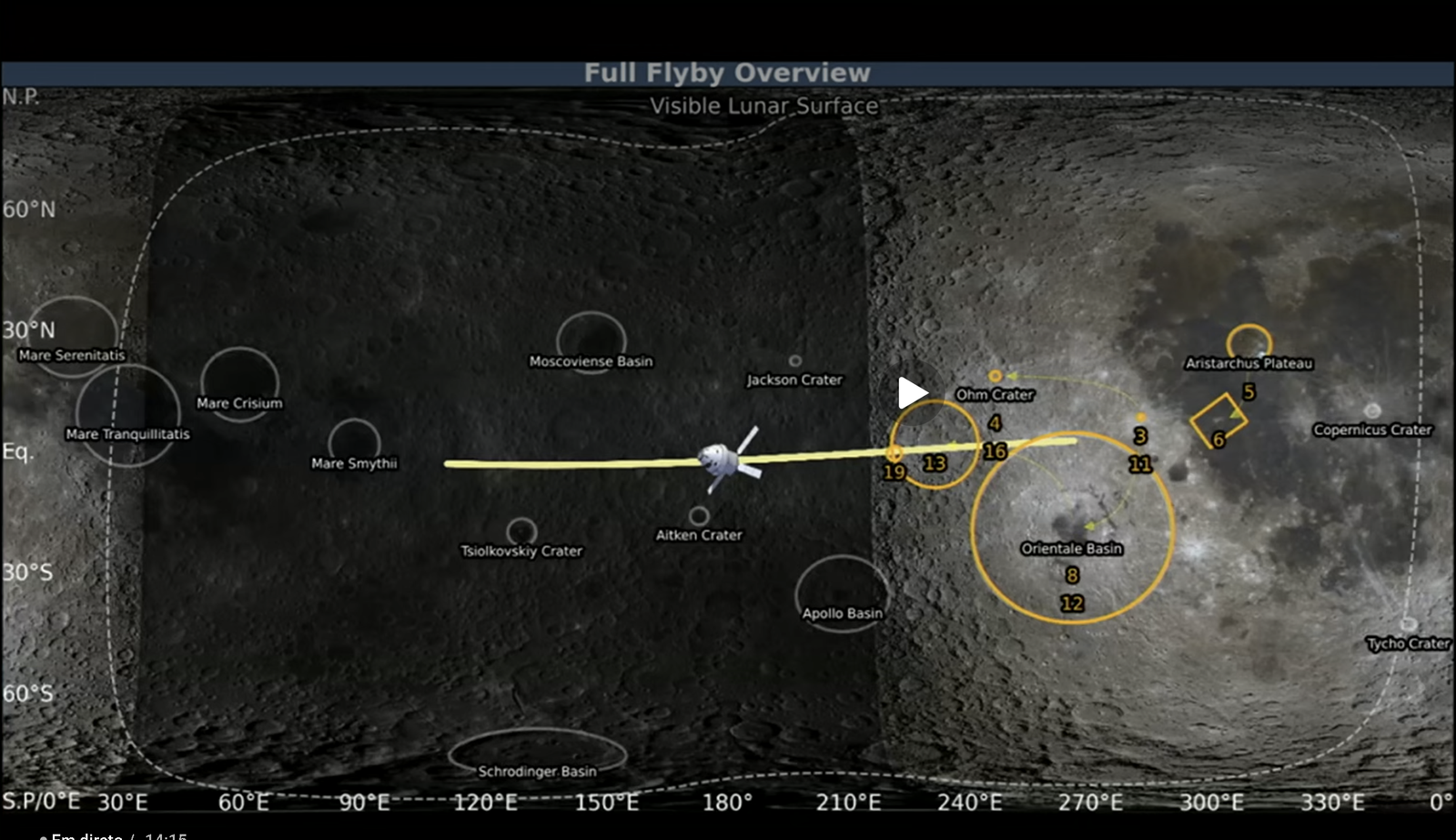Click the Orientale Basin label
1456x840 pixels.
1071,549
